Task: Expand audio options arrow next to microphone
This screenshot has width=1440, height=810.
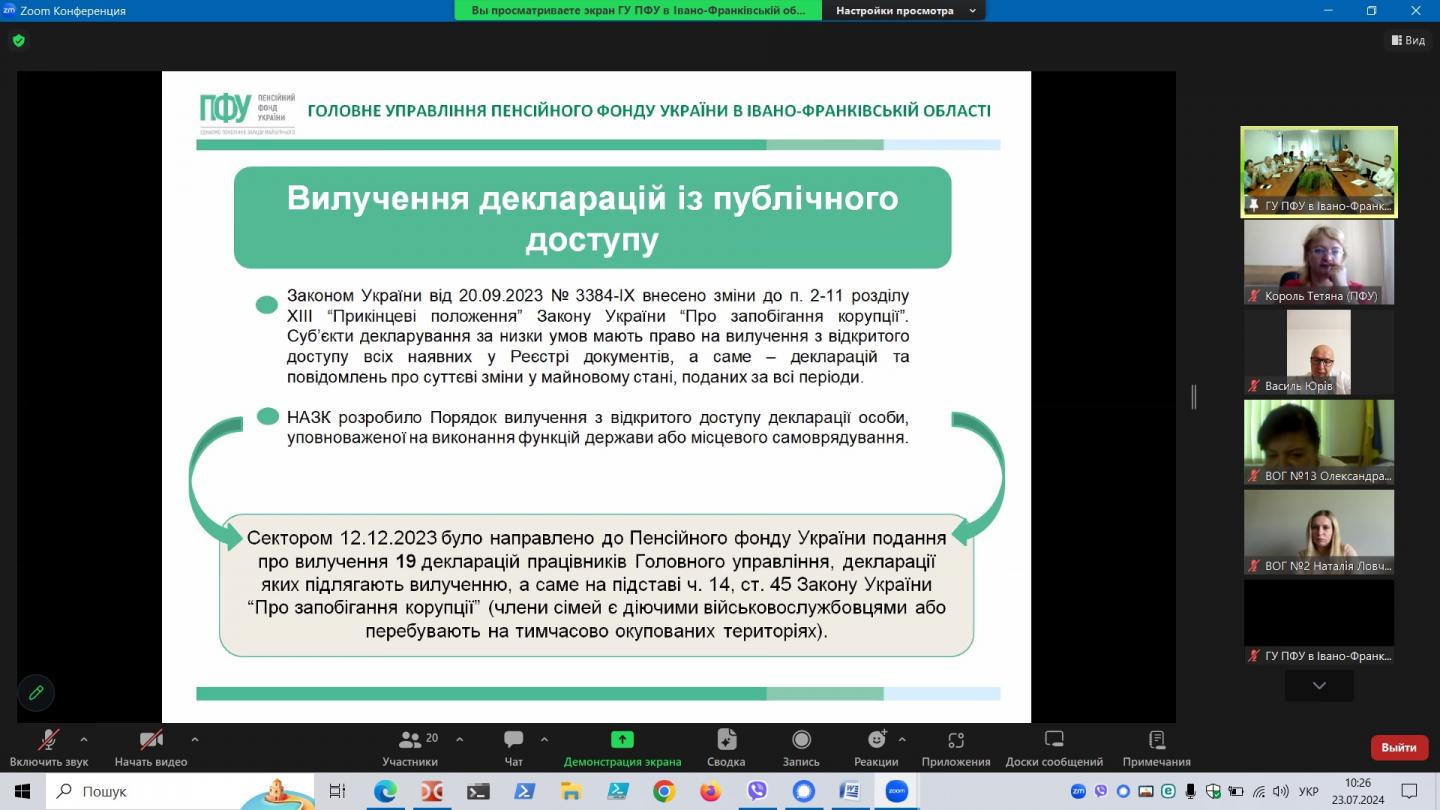Action: coord(84,740)
